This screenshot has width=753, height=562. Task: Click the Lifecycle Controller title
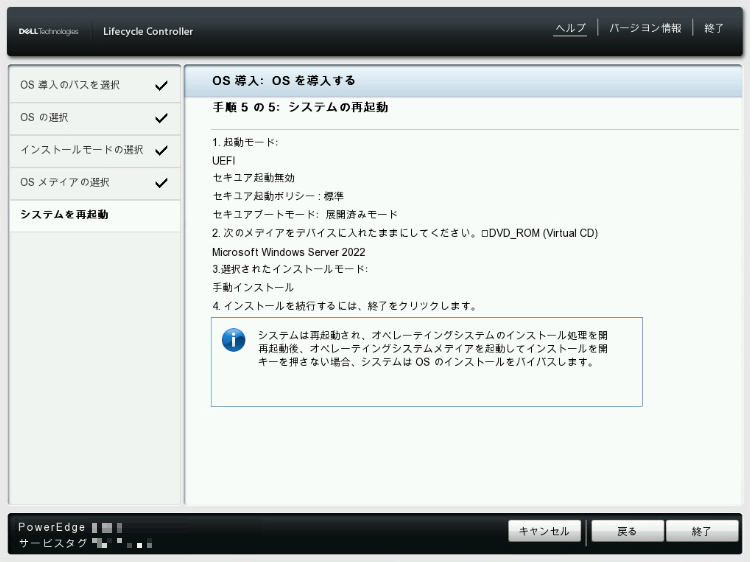tap(148, 32)
